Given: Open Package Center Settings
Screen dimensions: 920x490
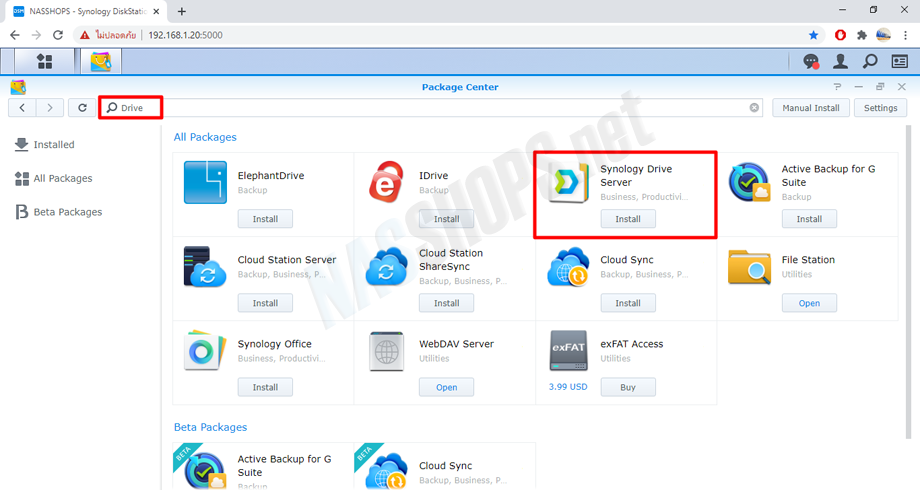Looking at the screenshot, I should point(881,108).
